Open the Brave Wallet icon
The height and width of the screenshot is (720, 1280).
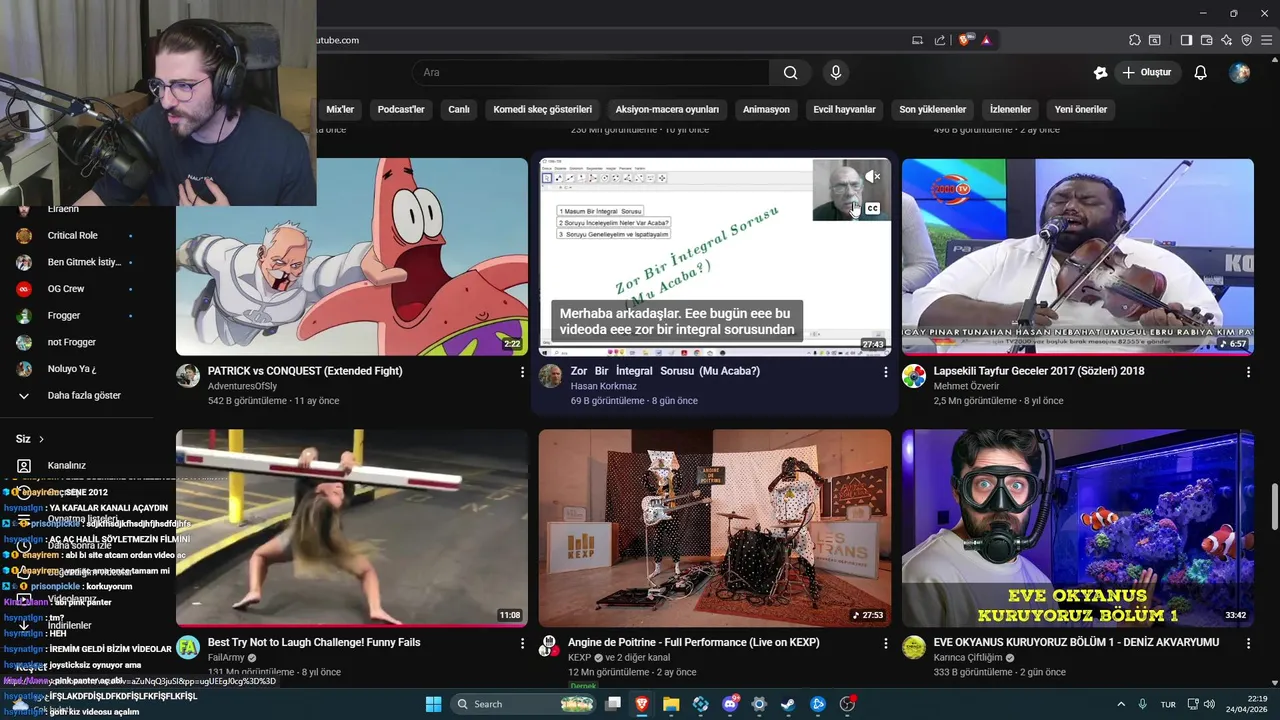pos(1206,40)
